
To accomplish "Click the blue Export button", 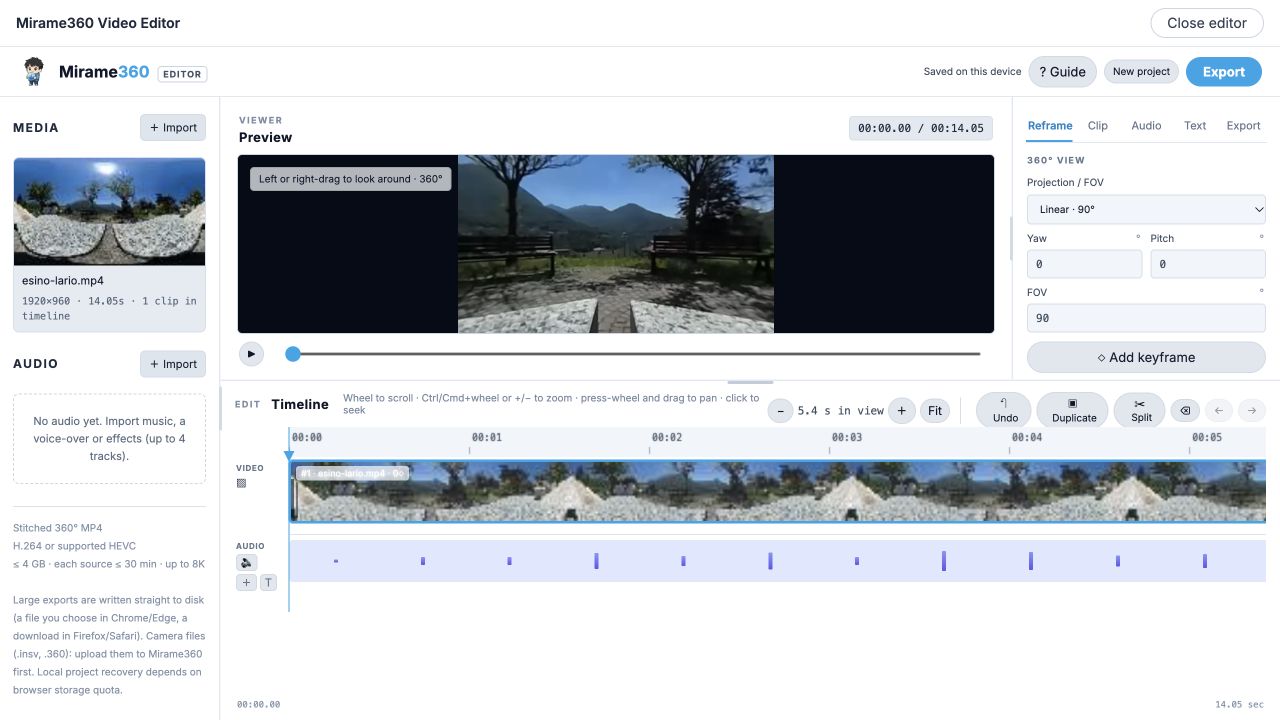I will pyautogui.click(x=1224, y=72).
